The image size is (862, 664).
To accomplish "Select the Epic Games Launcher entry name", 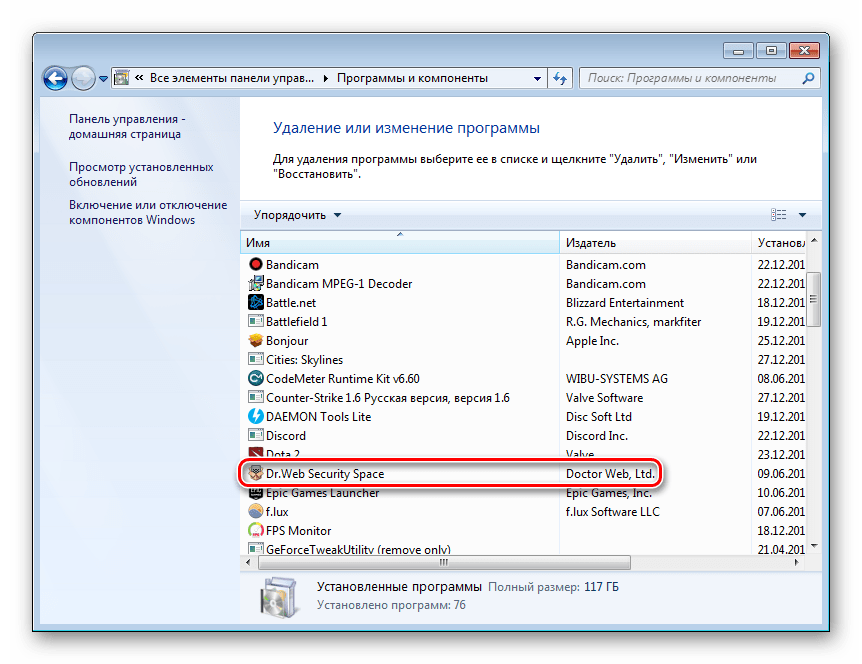I will click(323, 493).
